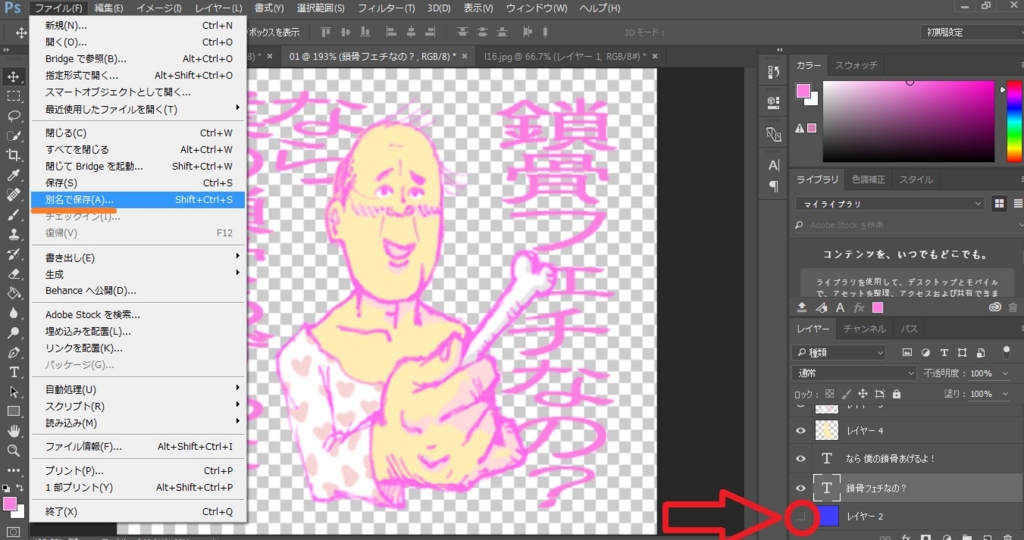Choose プリント(P)... in File menu
Image resolution: width=1024 pixels, height=540 pixels.
click(138, 470)
